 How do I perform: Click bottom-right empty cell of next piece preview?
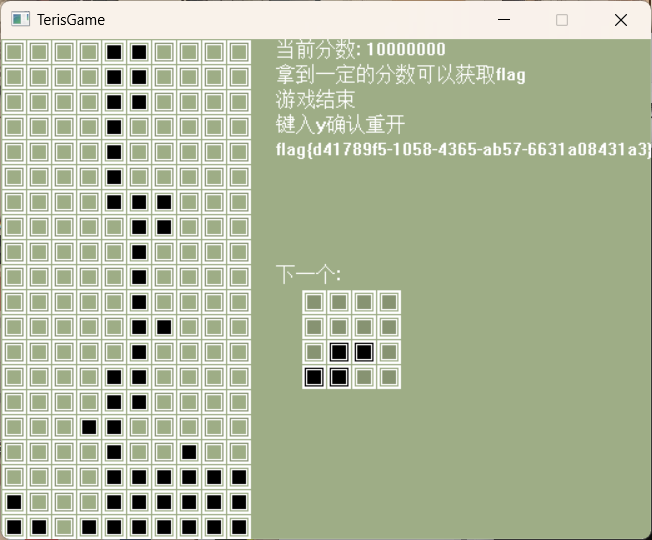click(x=389, y=377)
